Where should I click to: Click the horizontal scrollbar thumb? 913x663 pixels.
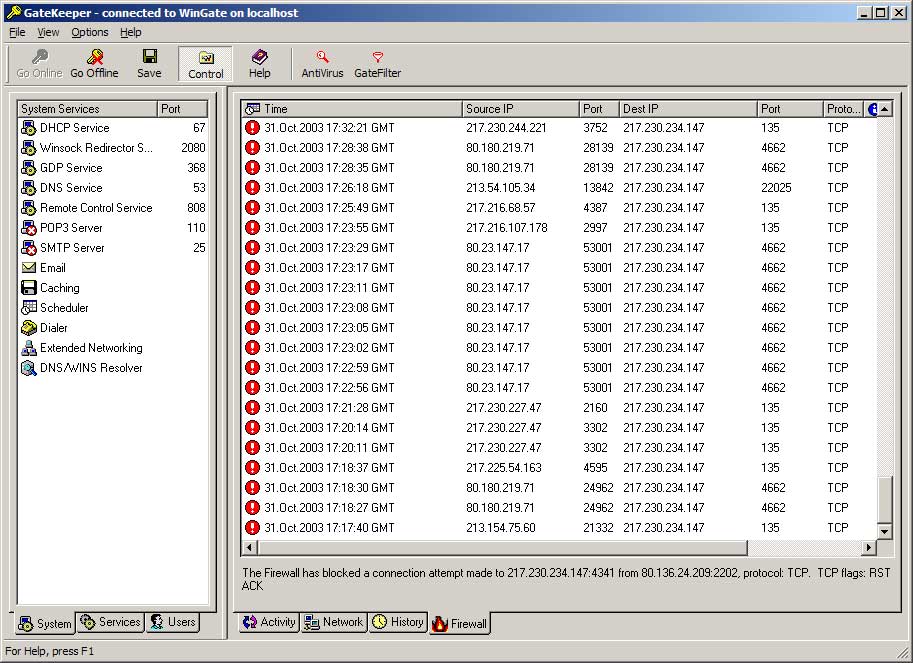coord(502,547)
